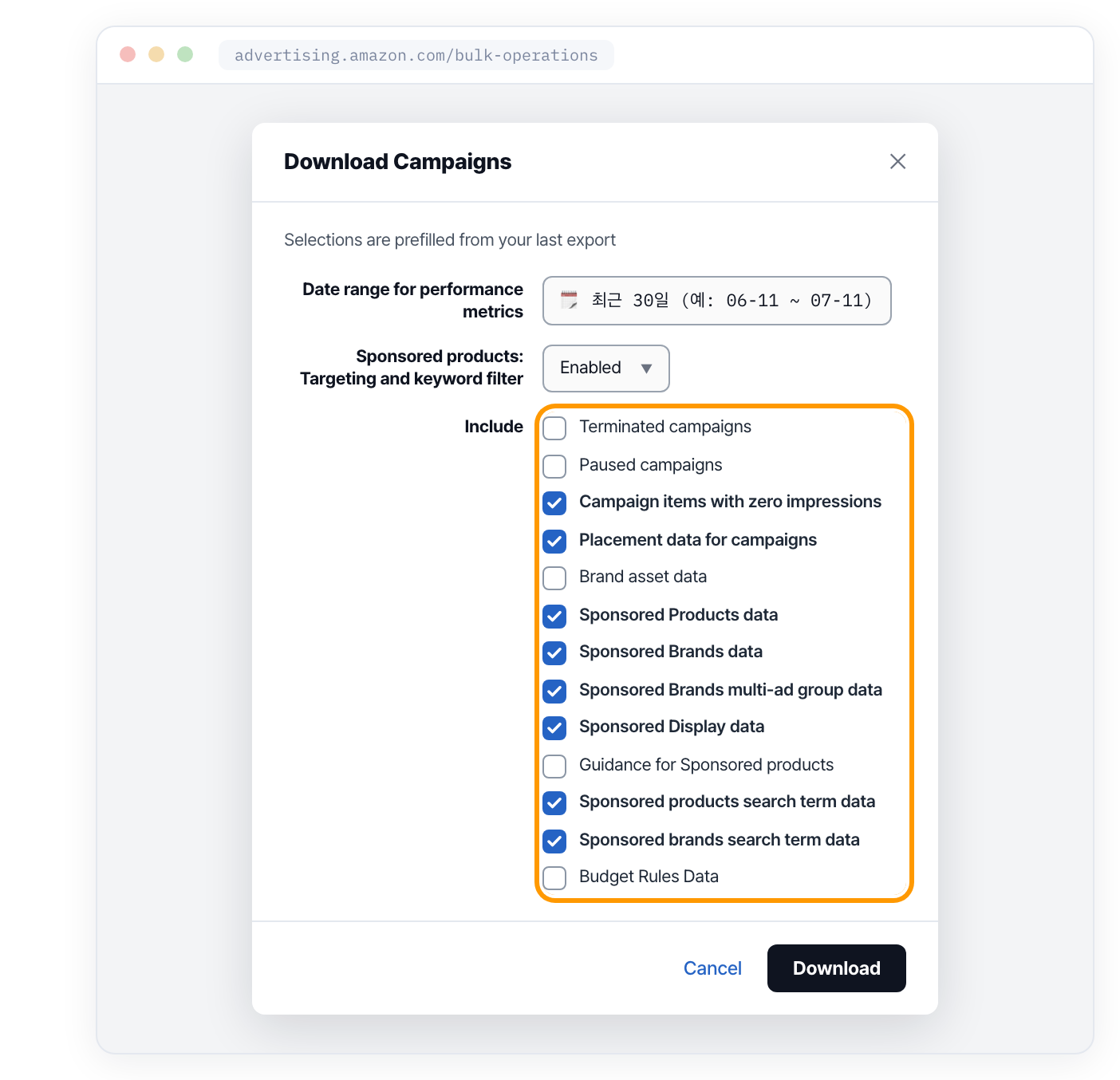Screen dimensions: 1120x1080
Task: Click the dropdown arrow next to Enabled
Action: coord(646,369)
